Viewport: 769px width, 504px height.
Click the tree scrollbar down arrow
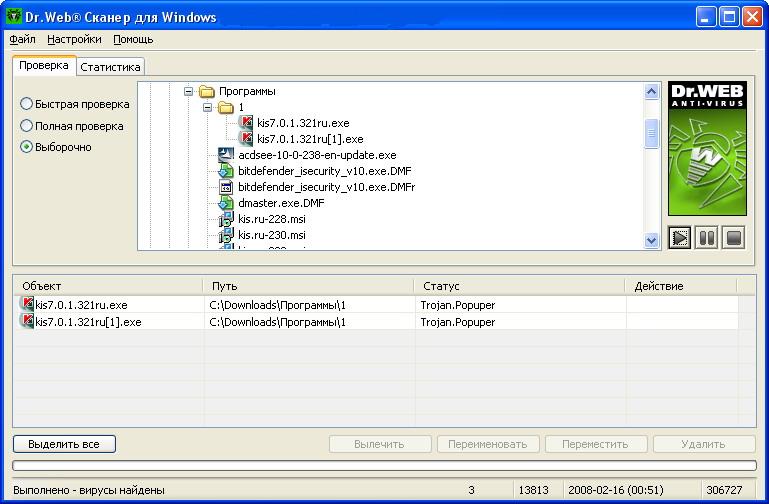point(651,240)
